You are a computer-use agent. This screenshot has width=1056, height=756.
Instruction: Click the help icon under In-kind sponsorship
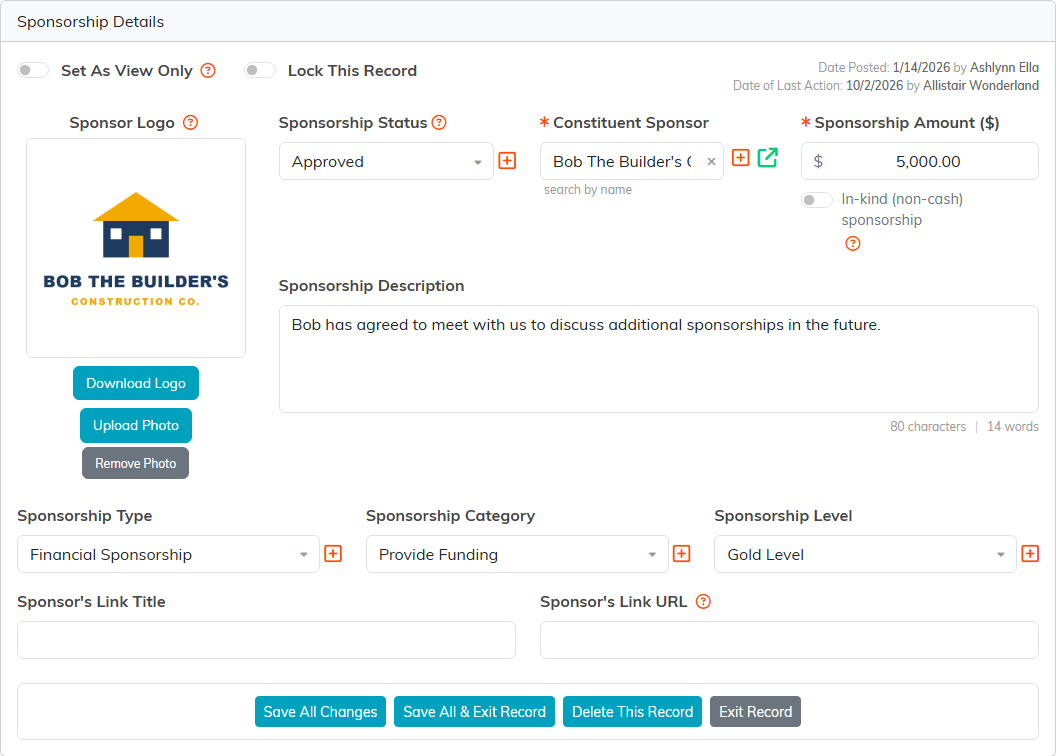click(853, 244)
